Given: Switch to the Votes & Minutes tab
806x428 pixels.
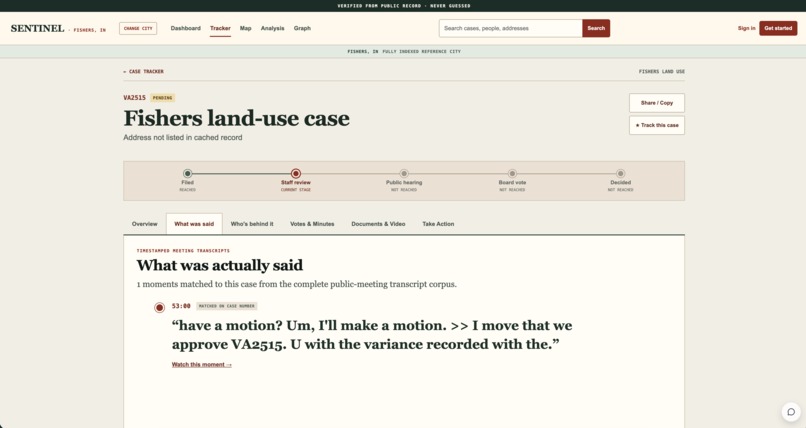Looking at the screenshot, I should [312, 224].
